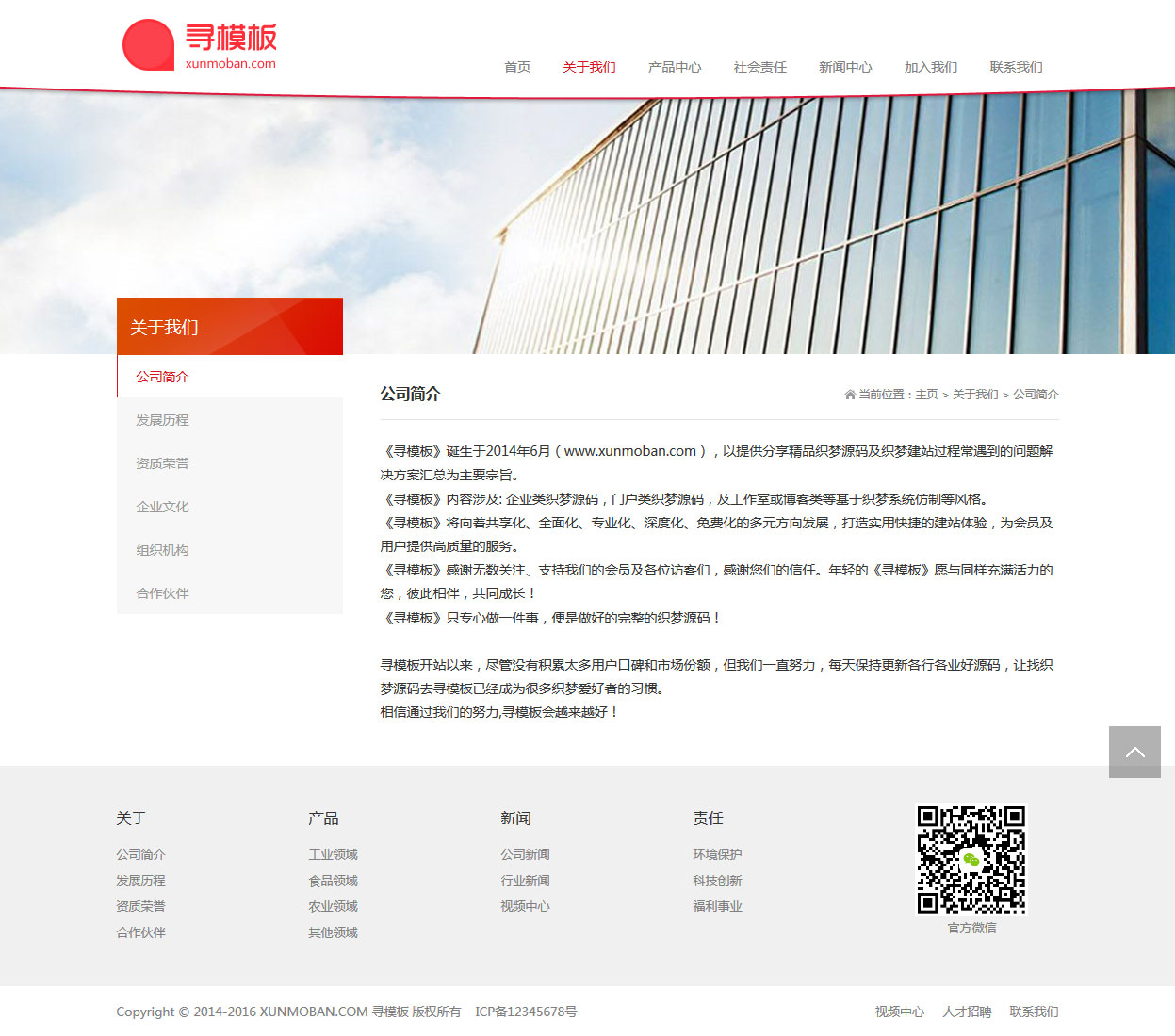This screenshot has height=1036, width=1175.
Task: Select 资质荣誉 in the sidebar
Action: (230, 463)
